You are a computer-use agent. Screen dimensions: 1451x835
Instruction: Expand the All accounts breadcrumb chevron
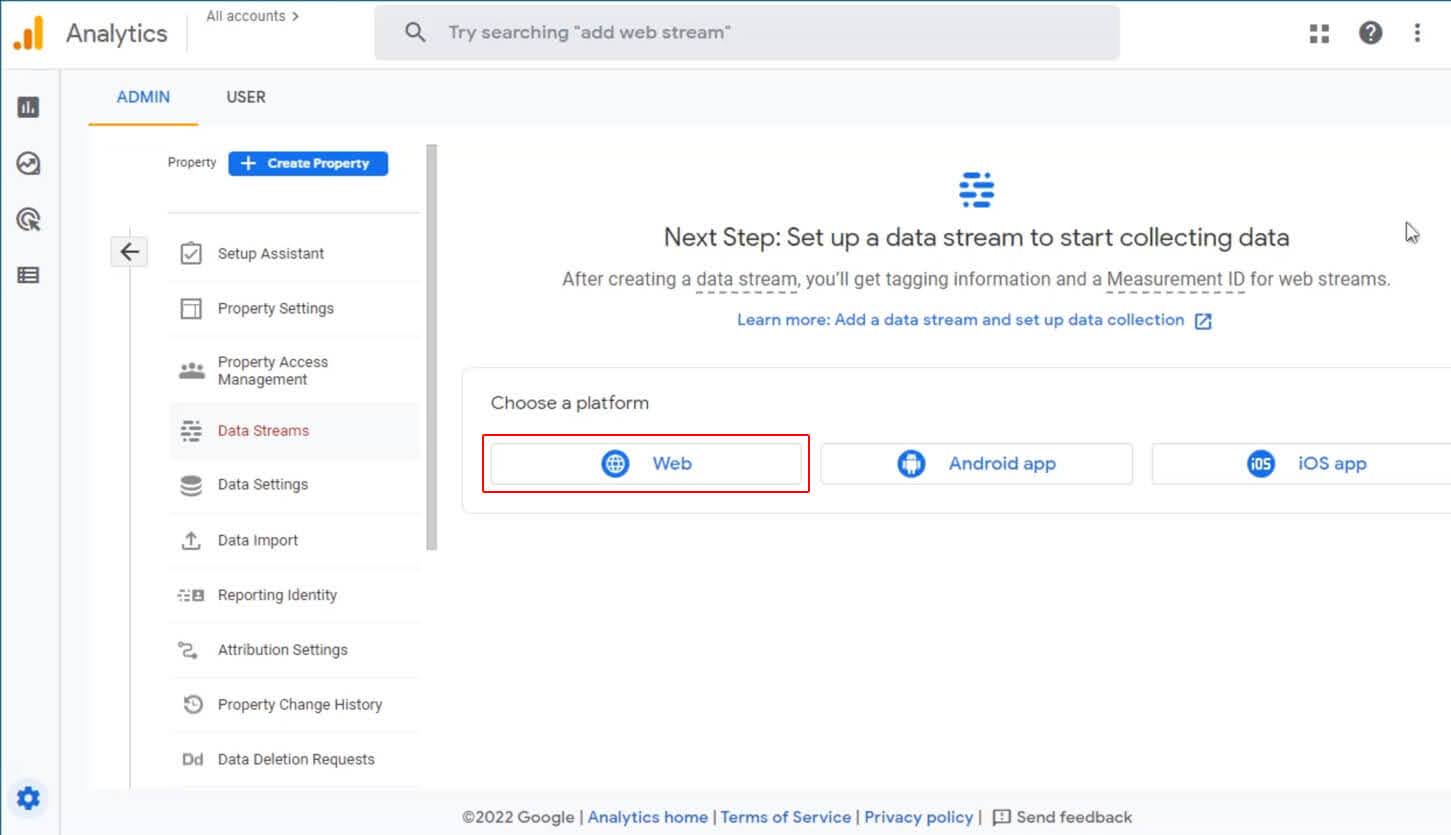click(295, 16)
